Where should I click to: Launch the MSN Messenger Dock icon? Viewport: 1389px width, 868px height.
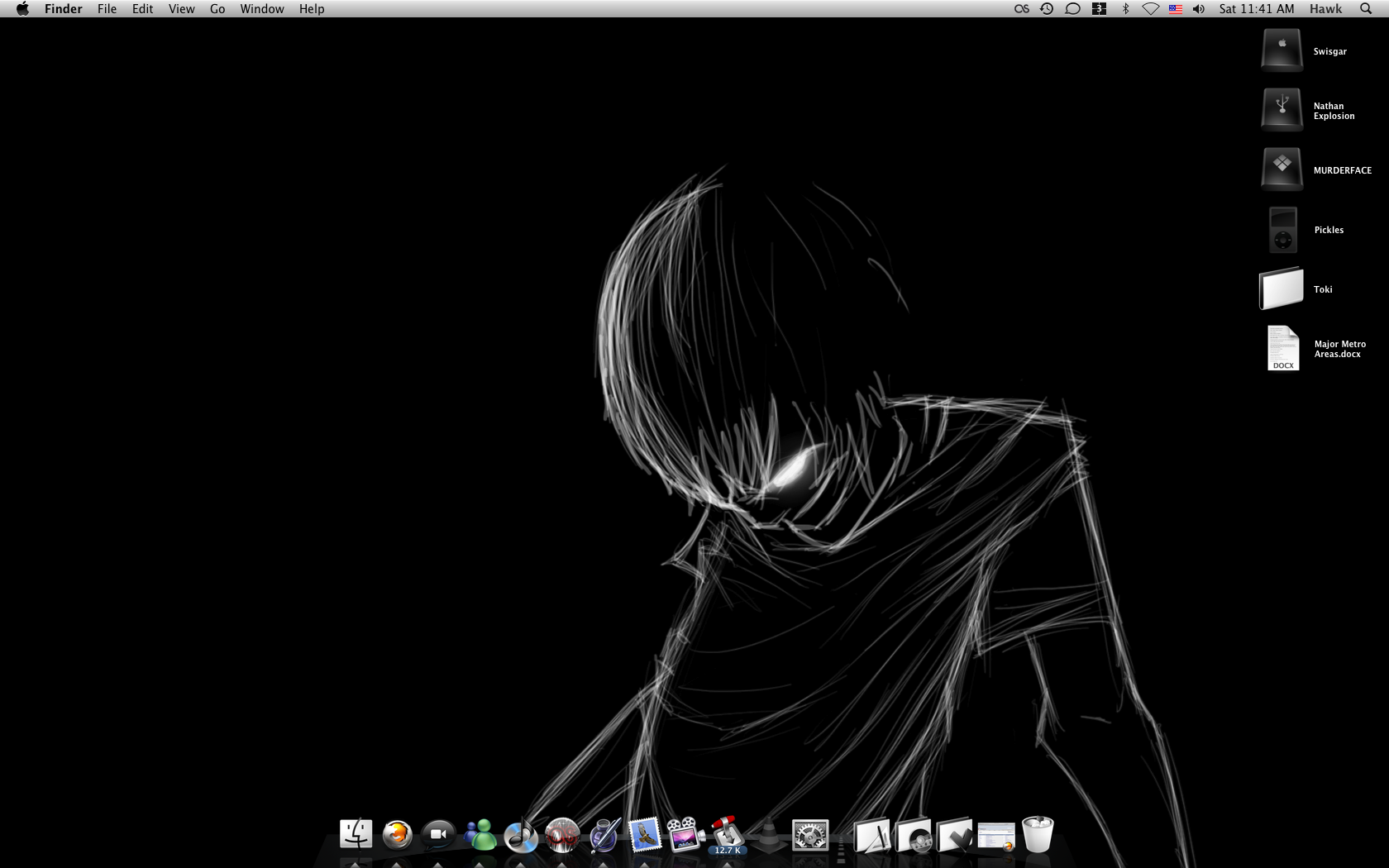[x=480, y=835]
